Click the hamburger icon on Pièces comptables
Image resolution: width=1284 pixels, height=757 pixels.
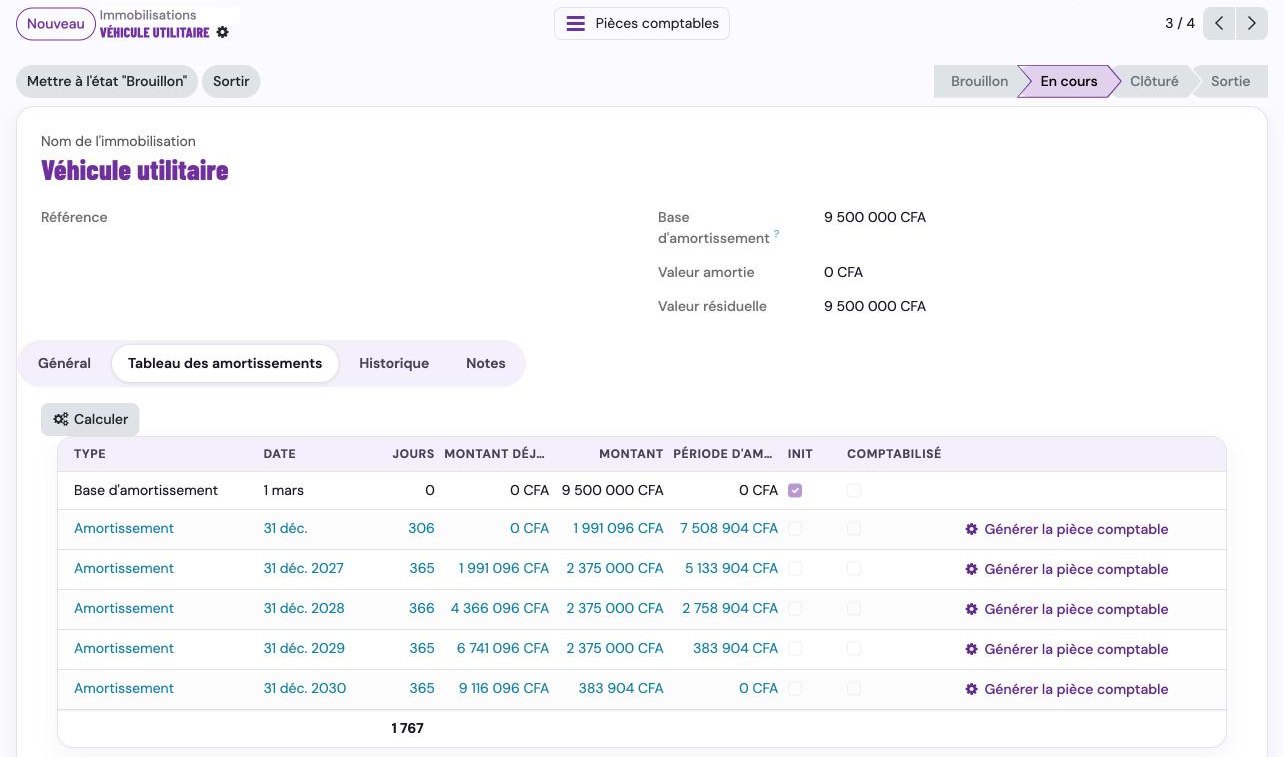click(x=576, y=23)
